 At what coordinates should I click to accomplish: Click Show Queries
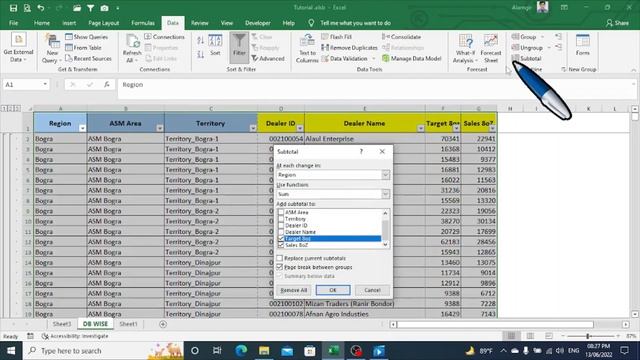pyautogui.click(x=87, y=37)
